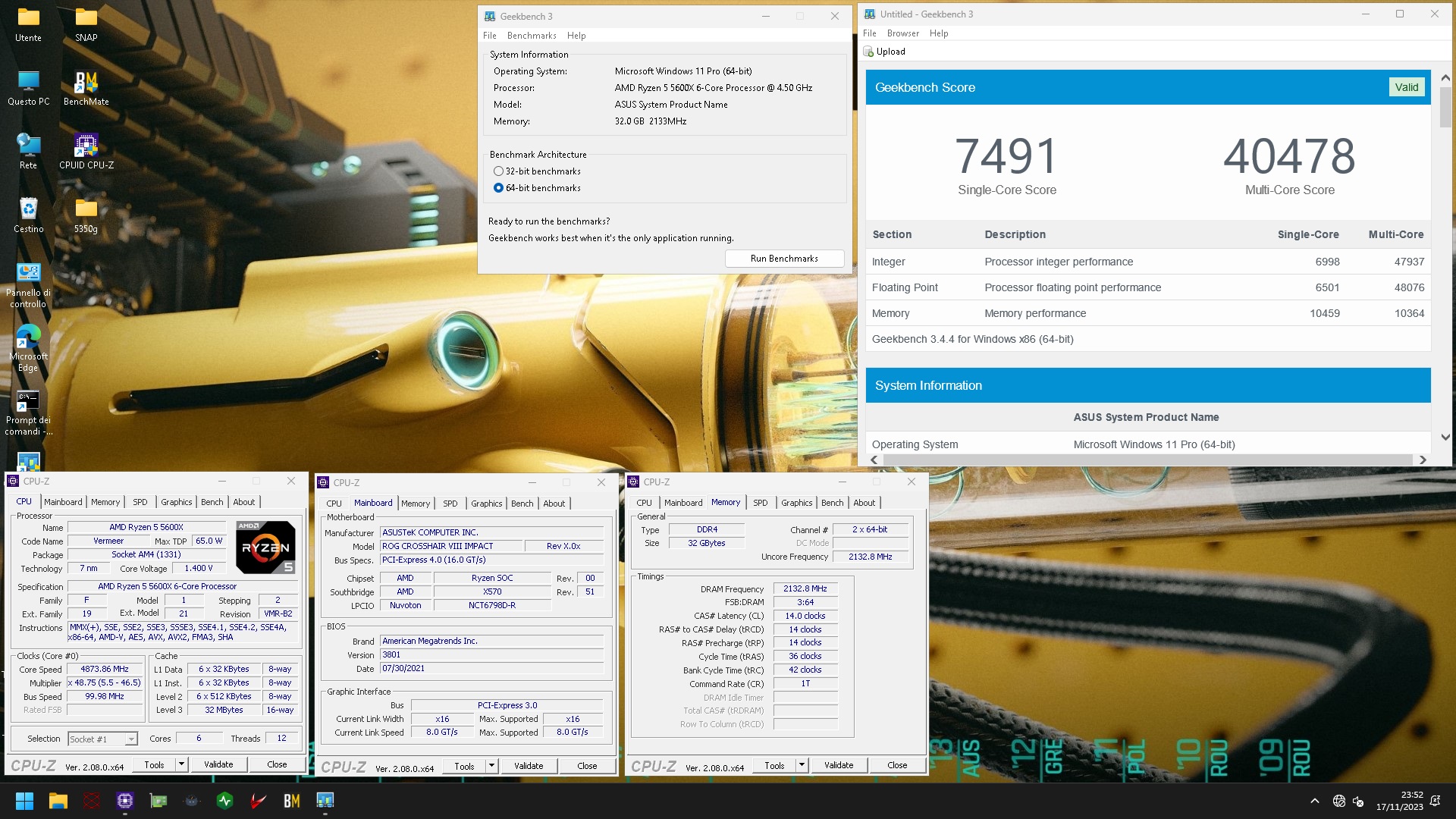1456x819 pixels.
Task: Click the DRAM Frequency 2132.8 MHz value
Action: pos(805,588)
